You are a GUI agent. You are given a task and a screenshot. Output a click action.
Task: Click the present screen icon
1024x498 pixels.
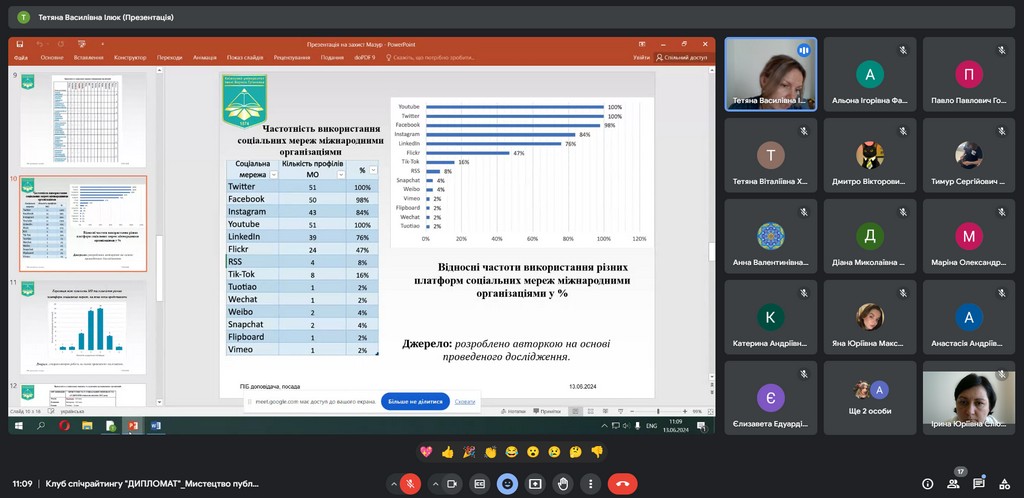click(x=535, y=483)
